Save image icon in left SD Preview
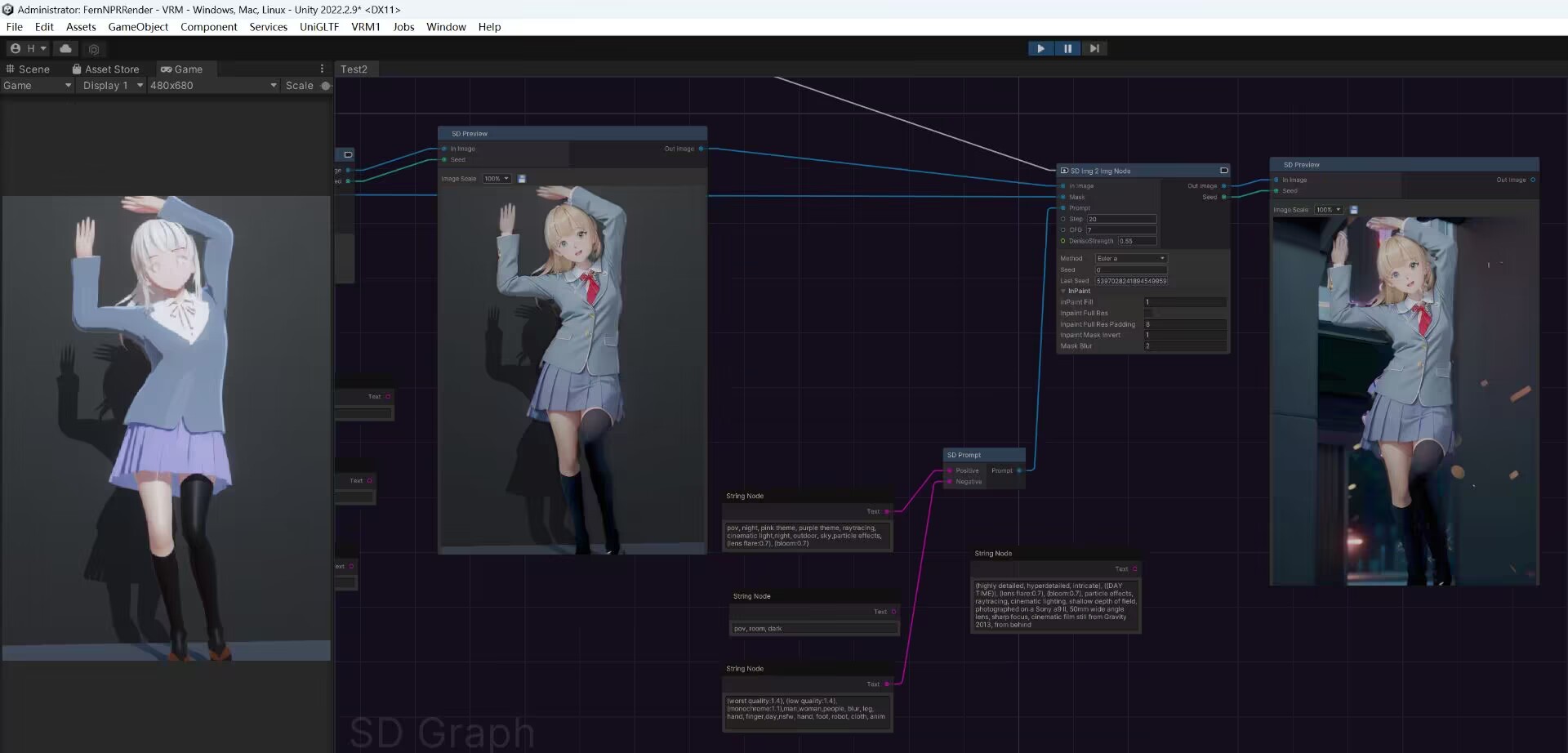Viewport: 1568px width, 753px height. click(x=522, y=178)
